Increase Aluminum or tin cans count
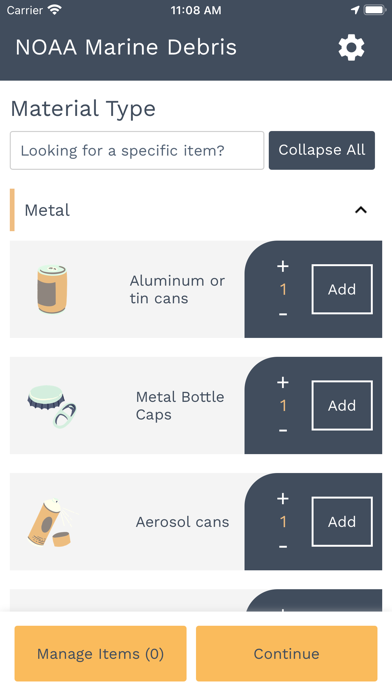 pos(283,266)
